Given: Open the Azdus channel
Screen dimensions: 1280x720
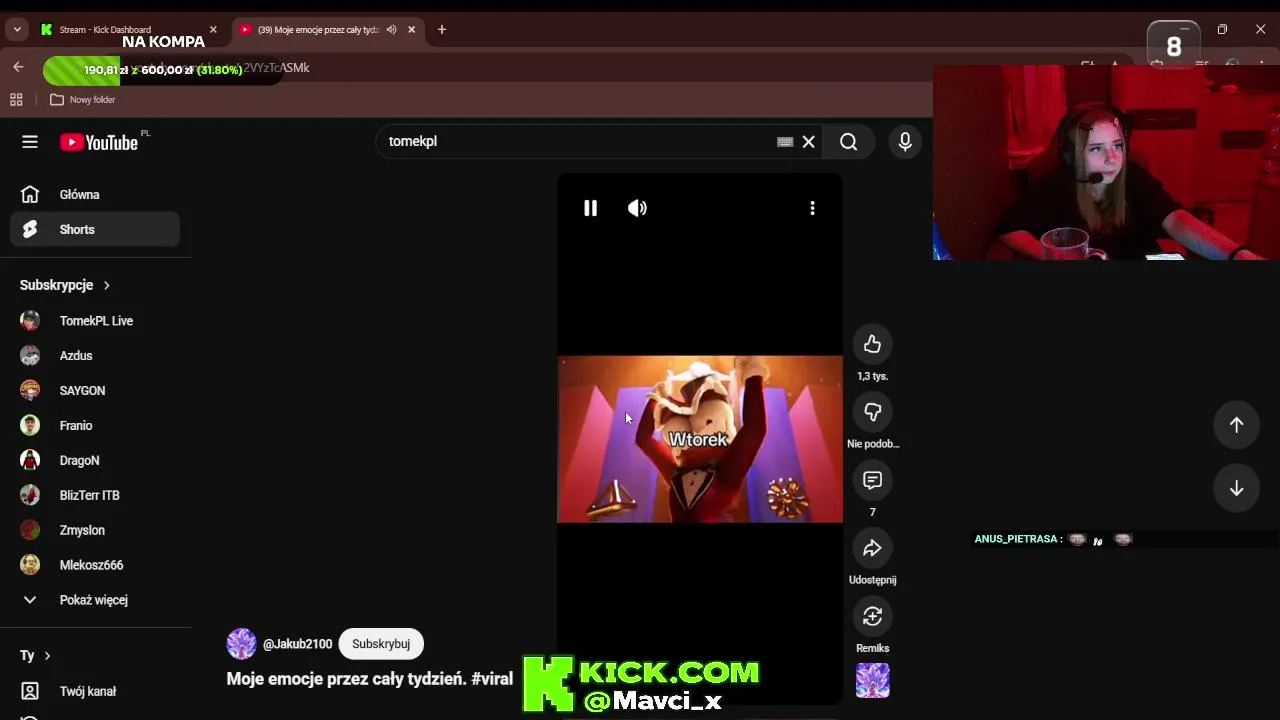Looking at the screenshot, I should click(x=95, y=356).
